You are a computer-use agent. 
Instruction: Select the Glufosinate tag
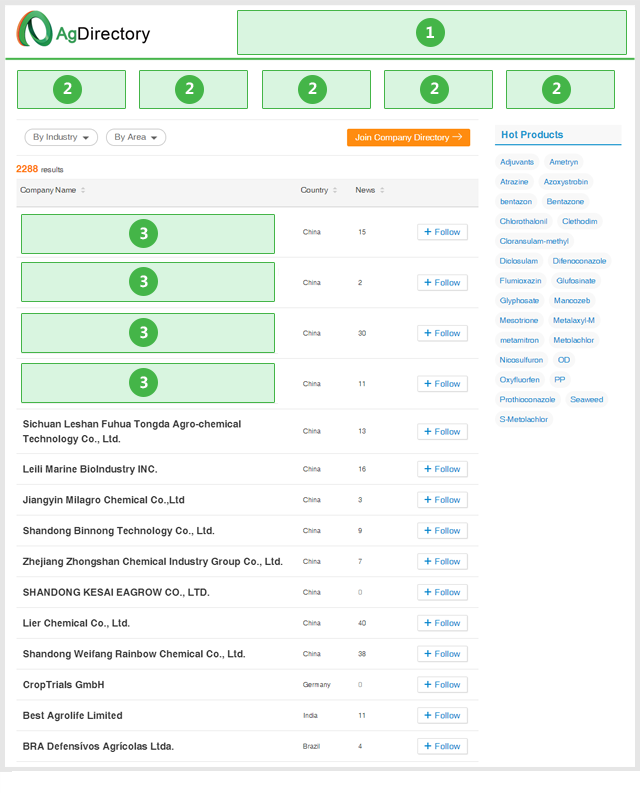[x=576, y=281]
